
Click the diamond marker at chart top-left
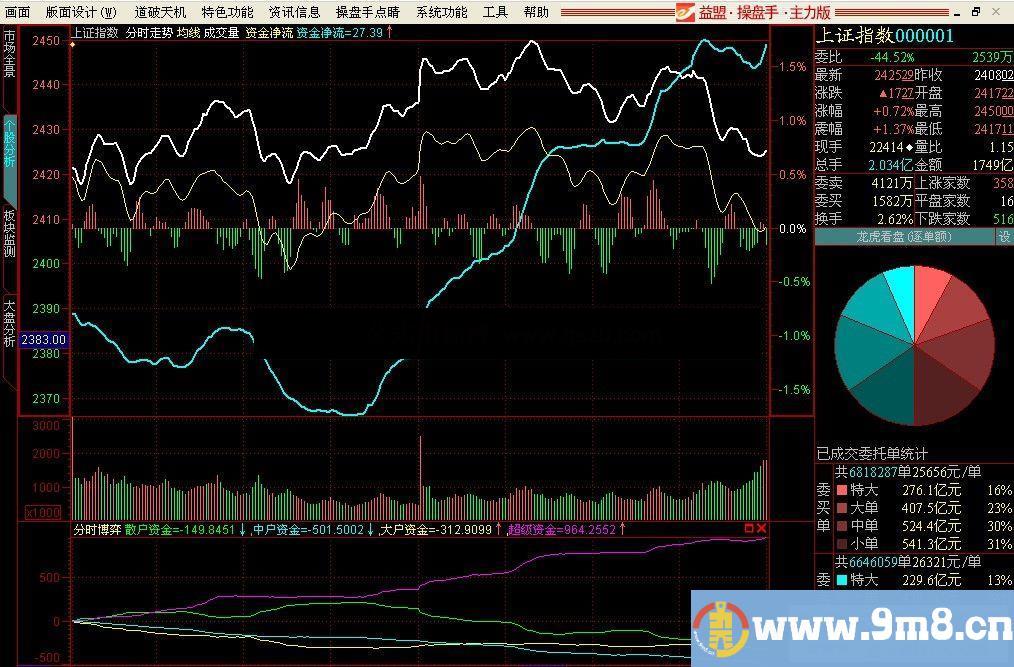[73, 45]
